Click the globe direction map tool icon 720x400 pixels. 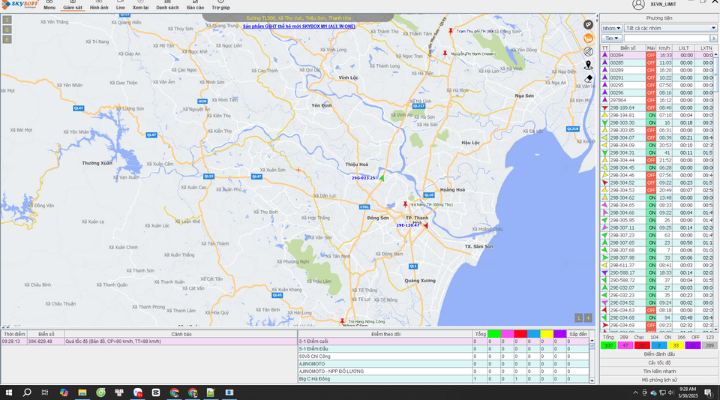point(588,52)
